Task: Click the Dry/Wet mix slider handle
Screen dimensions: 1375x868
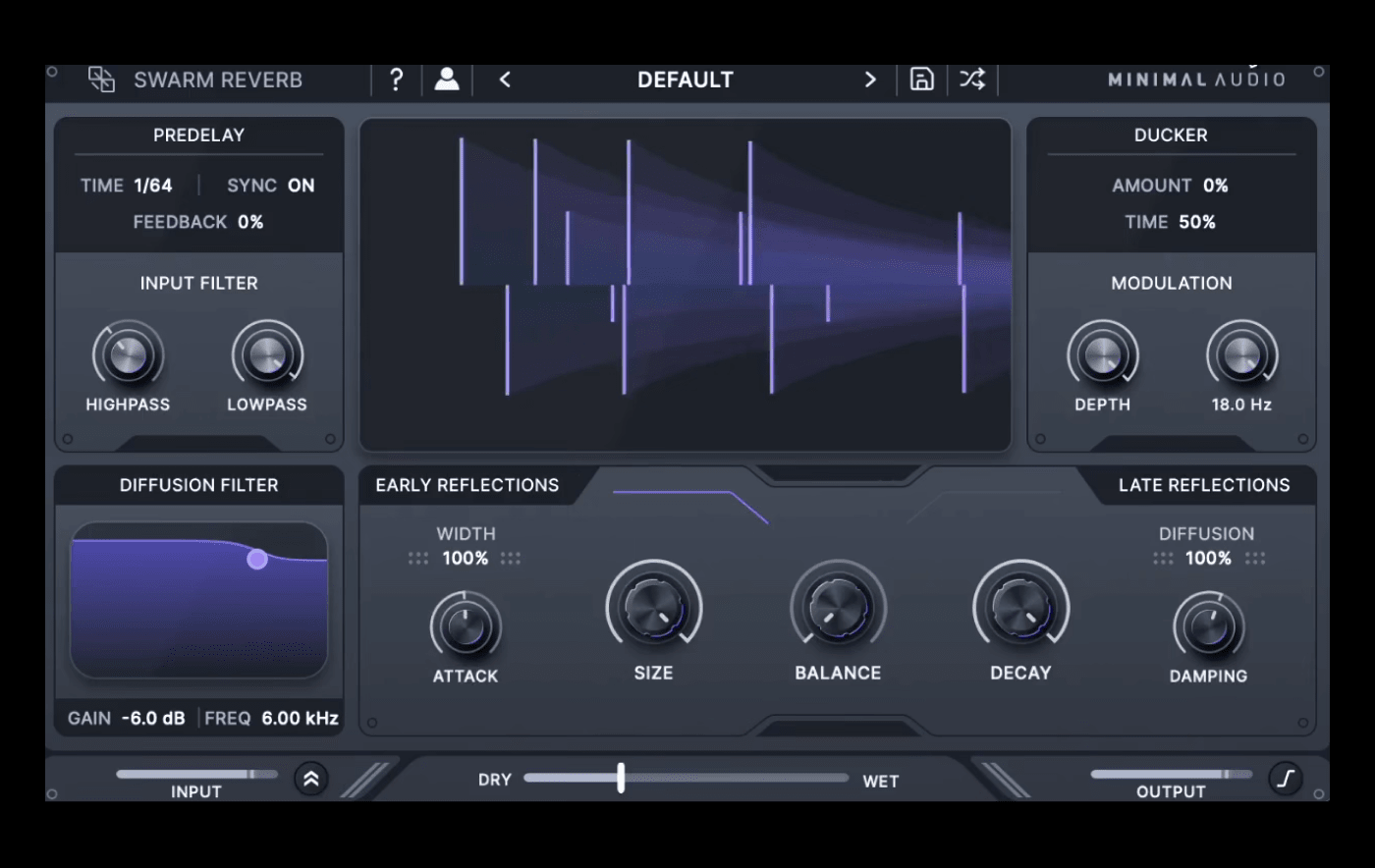Action: pos(621,778)
